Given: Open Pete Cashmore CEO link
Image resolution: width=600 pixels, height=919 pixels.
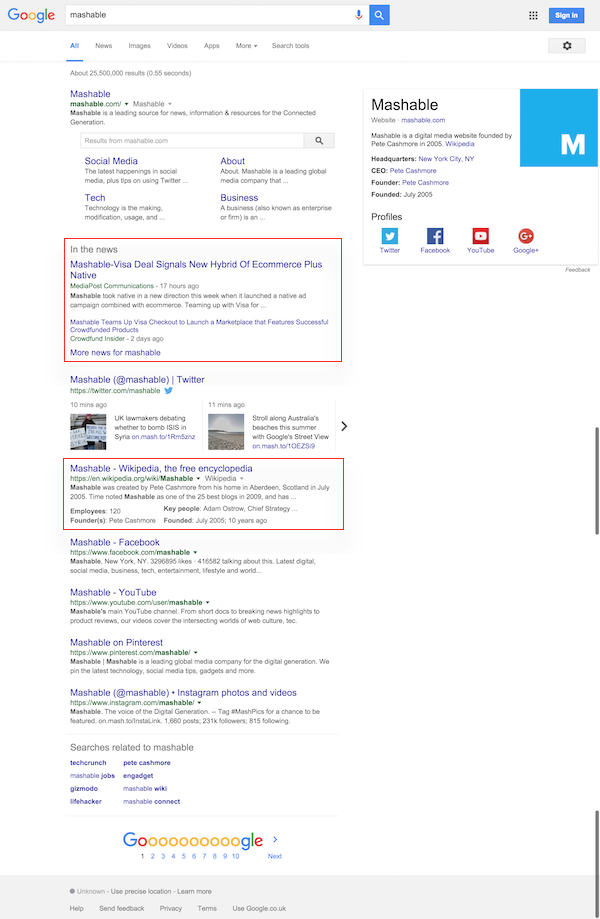Looking at the screenshot, I should [x=413, y=171].
